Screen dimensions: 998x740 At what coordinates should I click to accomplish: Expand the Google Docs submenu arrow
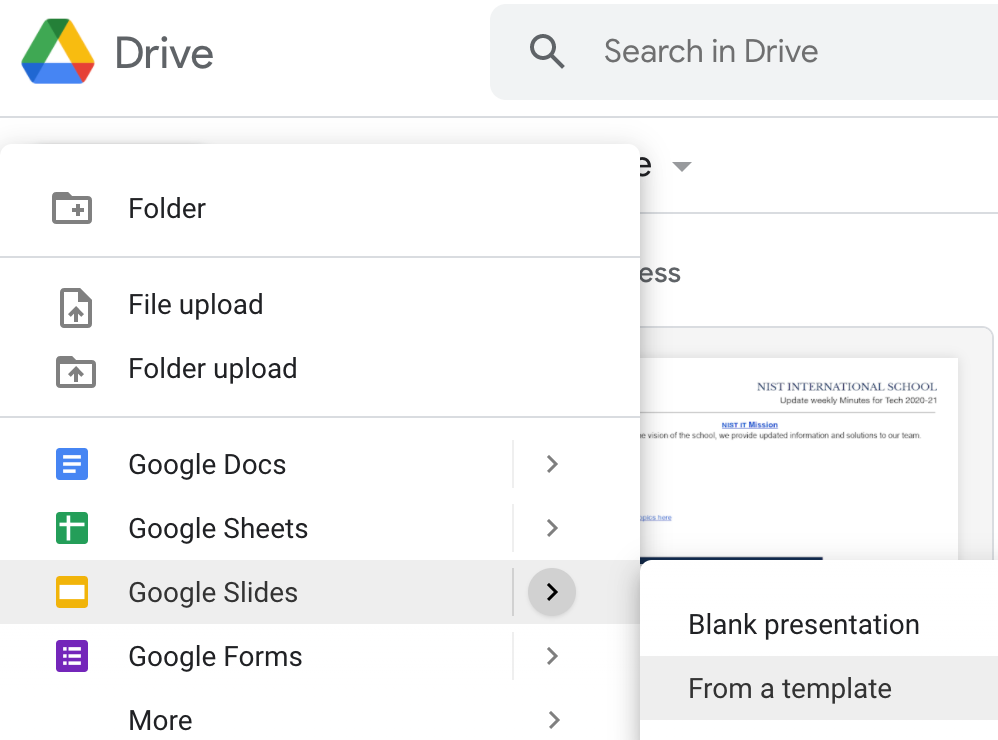point(552,464)
